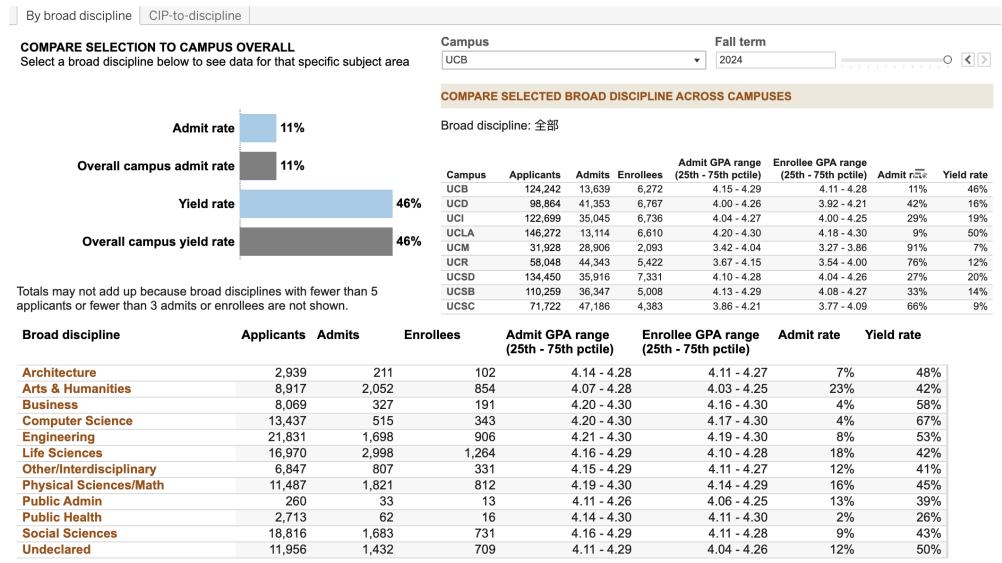The image size is (1002, 563).
Task: Click the Fall term 2024 field
Action: 774,60
